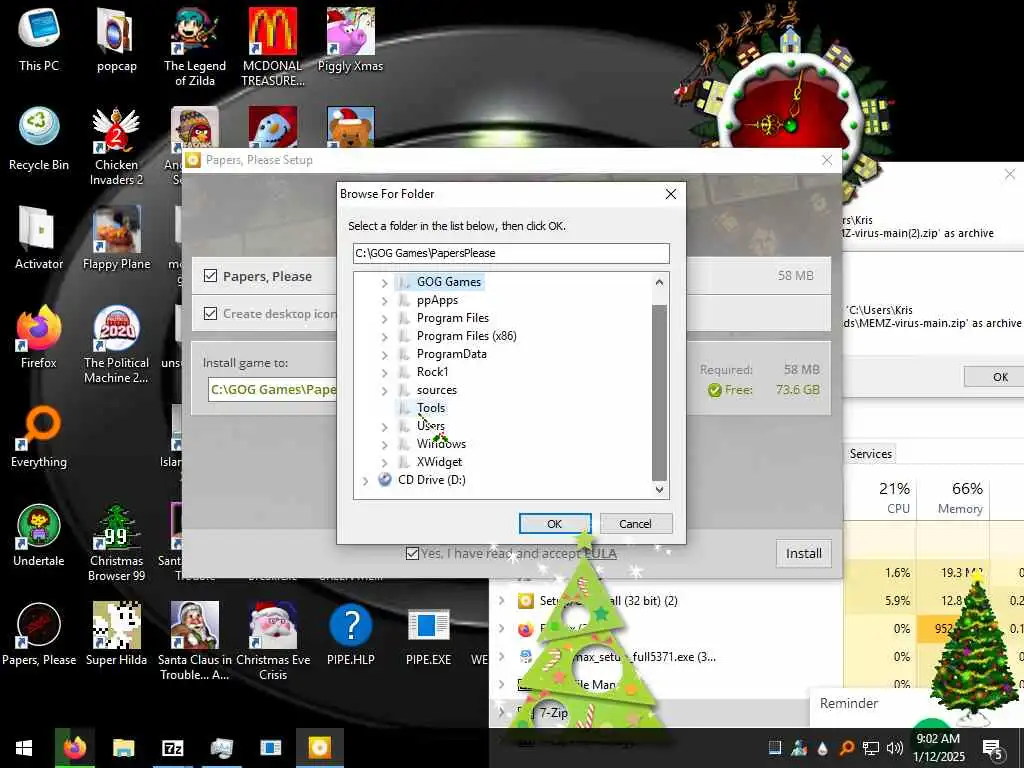Launch Papers, Please desktop shortcut
This screenshot has width=1024, height=768.
point(39,633)
